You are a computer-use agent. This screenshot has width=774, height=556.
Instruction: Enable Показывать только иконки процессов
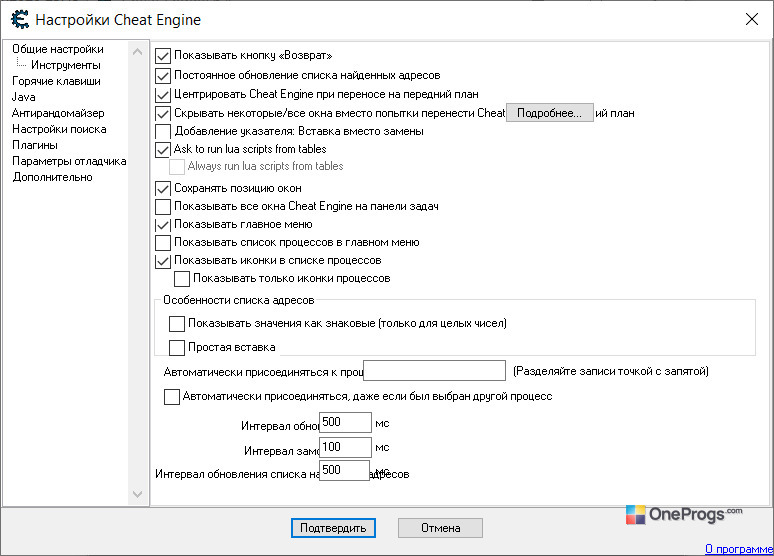click(x=182, y=278)
